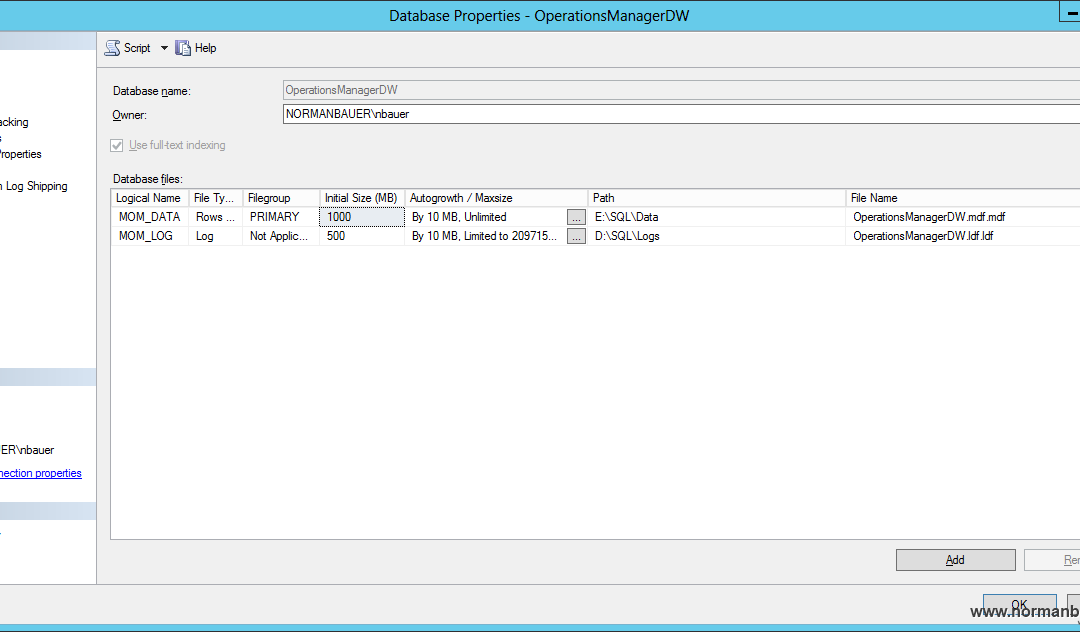This screenshot has height=632, width=1080.
Task: Click the Initial Size (MB) column header
Action: pos(362,198)
